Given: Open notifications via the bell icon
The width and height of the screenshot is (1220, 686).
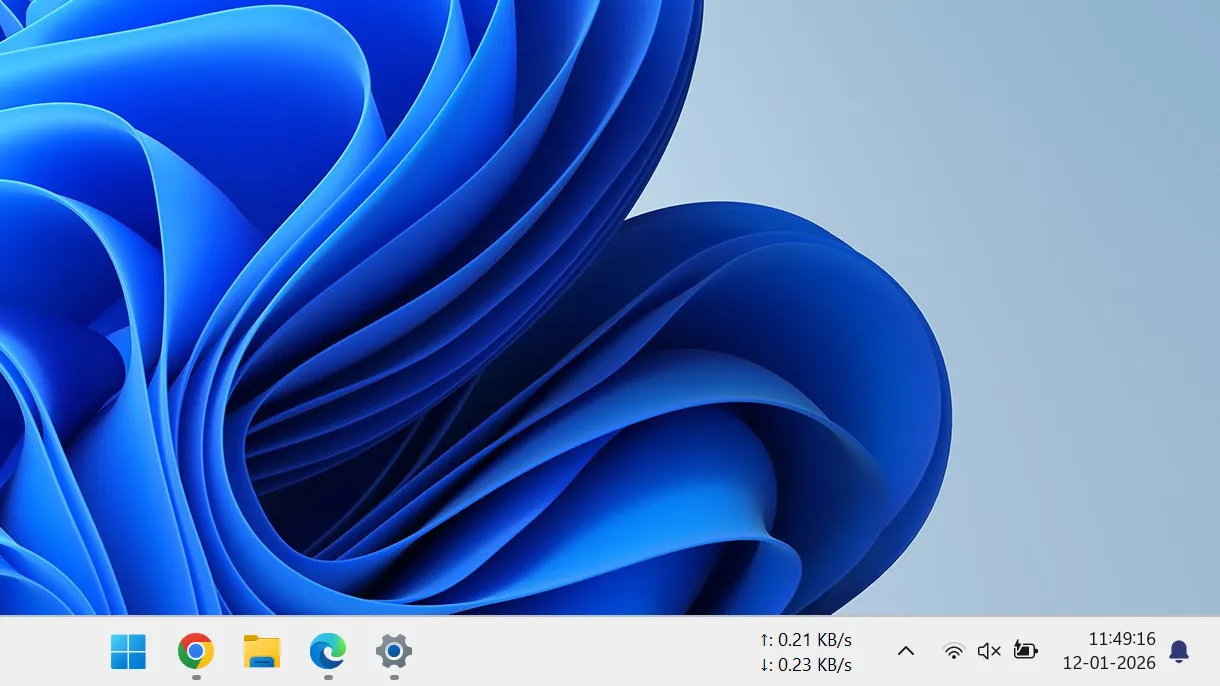Looking at the screenshot, I should (x=1180, y=651).
